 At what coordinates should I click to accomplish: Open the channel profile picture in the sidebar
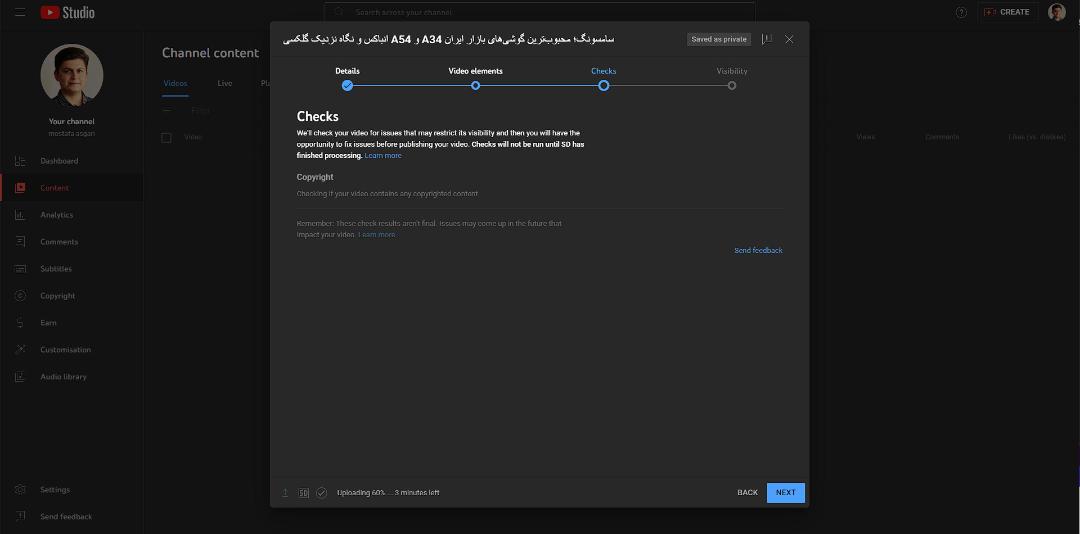[72, 75]
